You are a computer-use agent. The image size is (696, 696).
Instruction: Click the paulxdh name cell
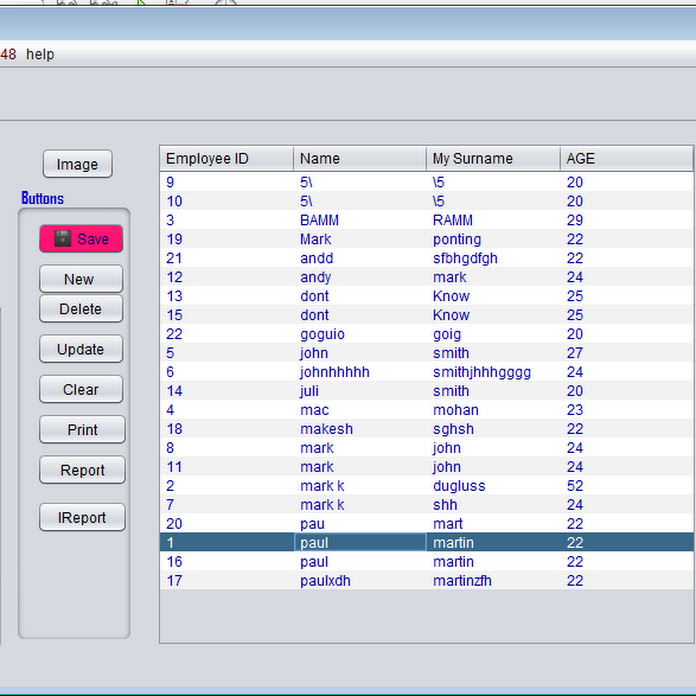325,581
